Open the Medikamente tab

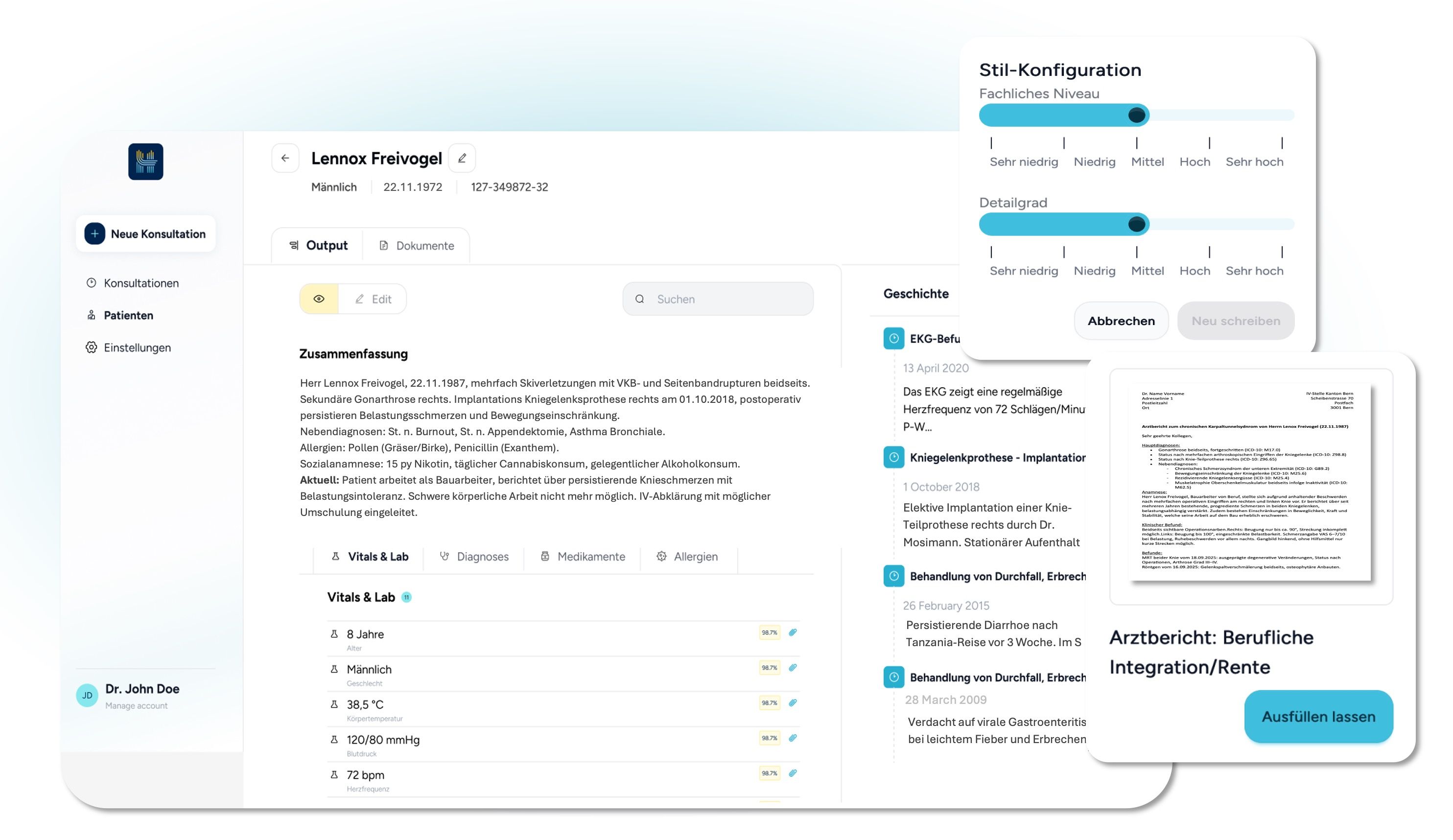(x=590, y=557)
